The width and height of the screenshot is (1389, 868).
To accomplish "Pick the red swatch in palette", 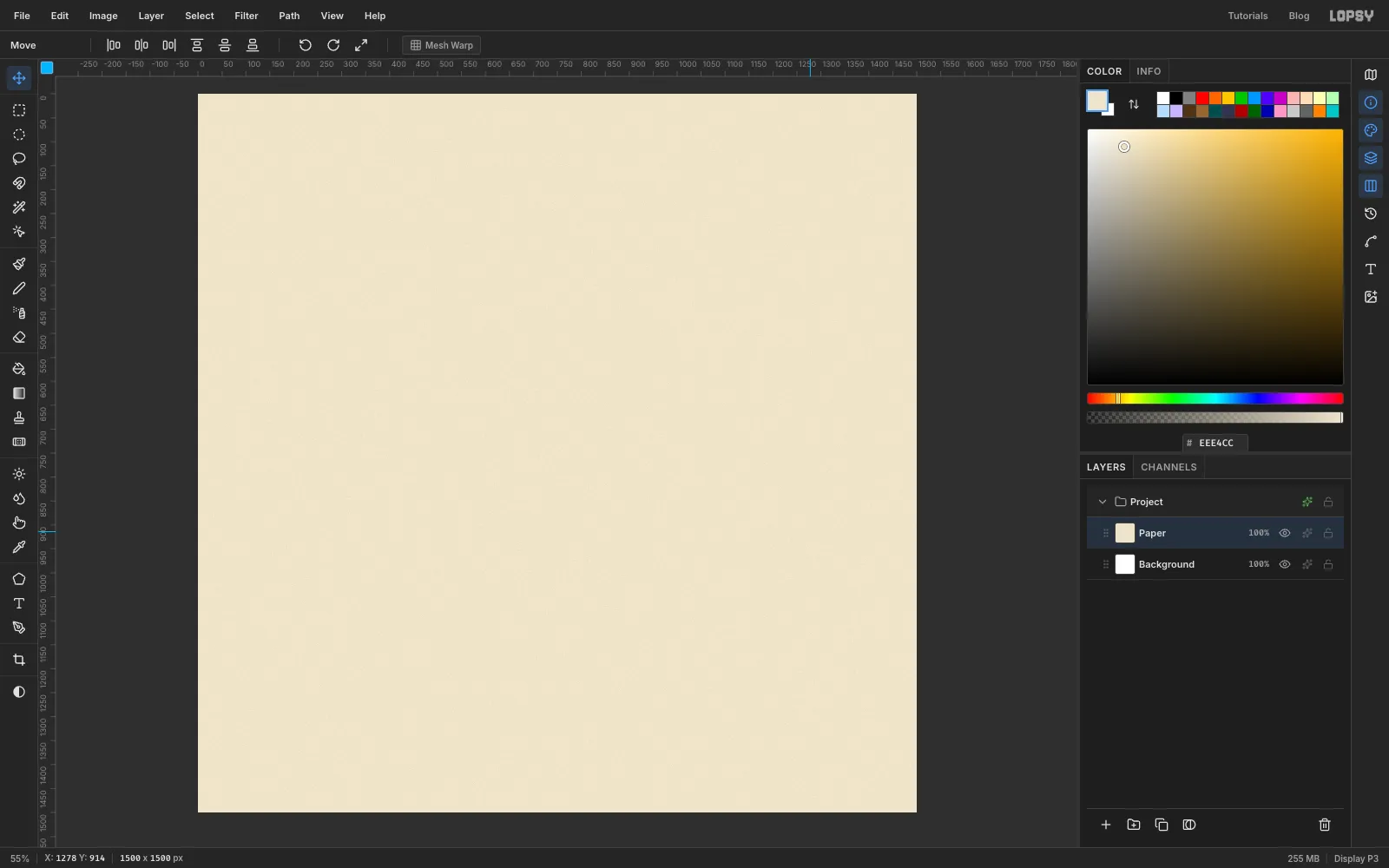I will point(1202,98).
